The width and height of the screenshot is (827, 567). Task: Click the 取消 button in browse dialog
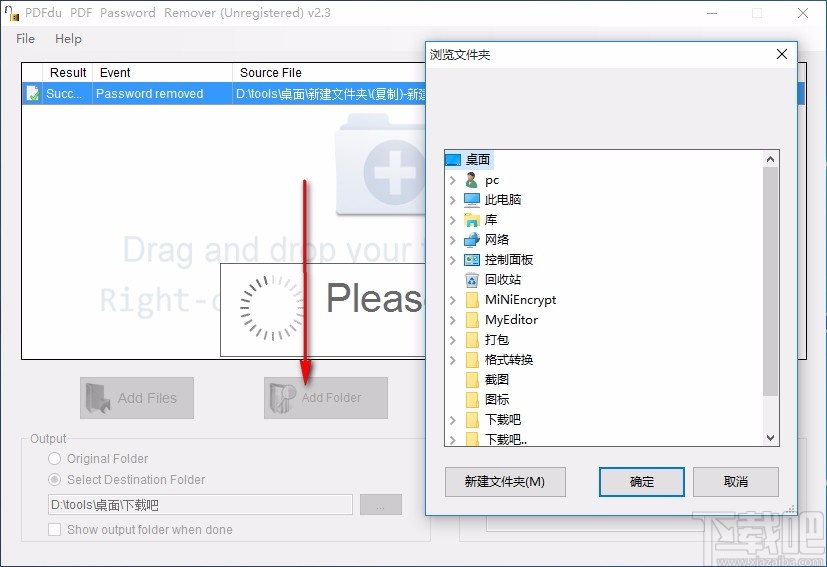(736, 482)
